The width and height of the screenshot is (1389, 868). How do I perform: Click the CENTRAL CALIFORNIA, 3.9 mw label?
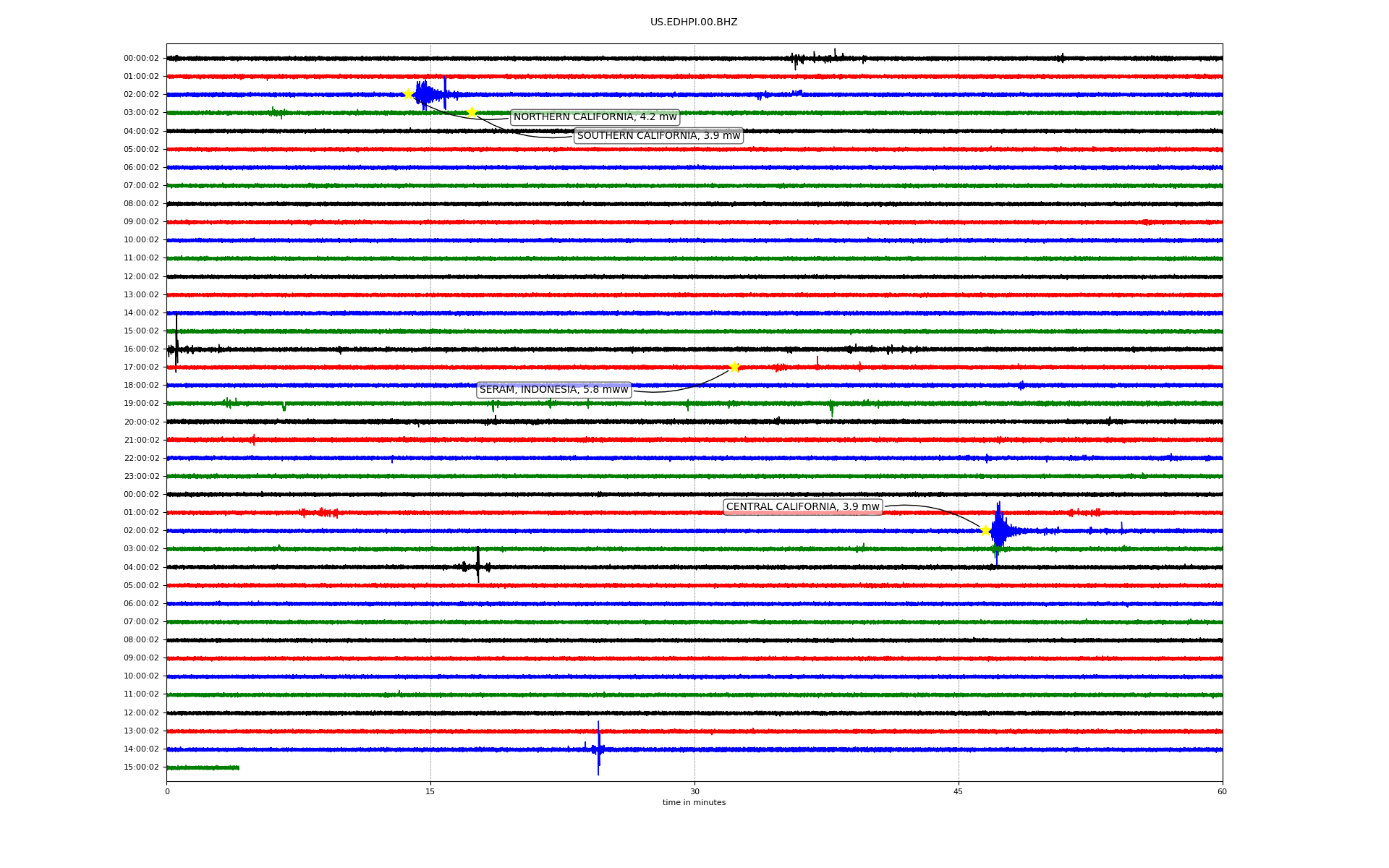click(x=802, y=507)
